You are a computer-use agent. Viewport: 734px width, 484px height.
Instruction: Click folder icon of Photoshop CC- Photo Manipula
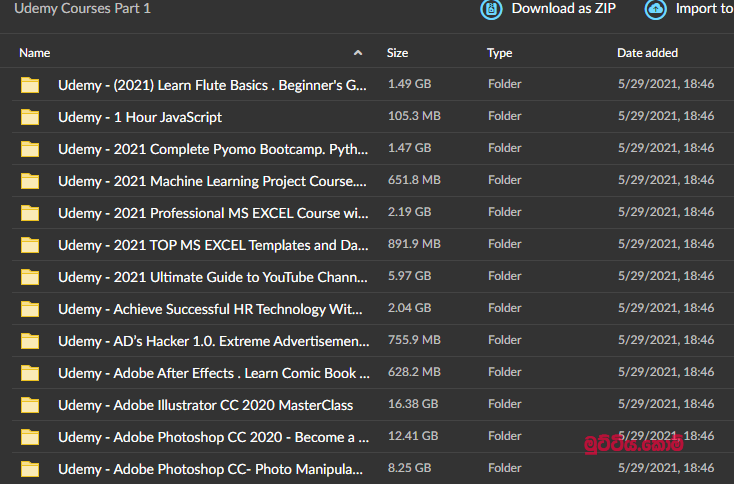click(x=30, y=469)
